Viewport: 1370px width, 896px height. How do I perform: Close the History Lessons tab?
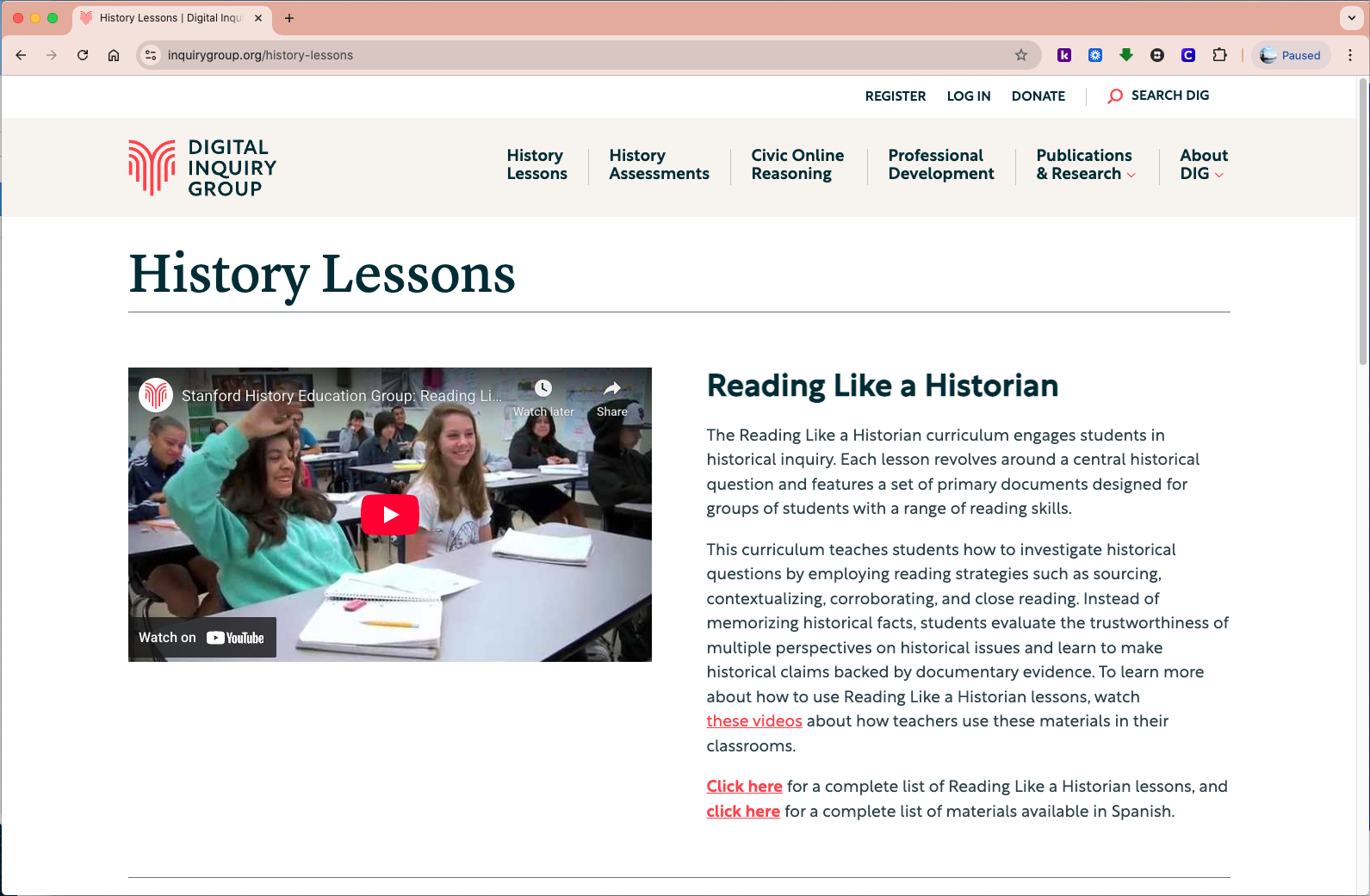[258, 18]
